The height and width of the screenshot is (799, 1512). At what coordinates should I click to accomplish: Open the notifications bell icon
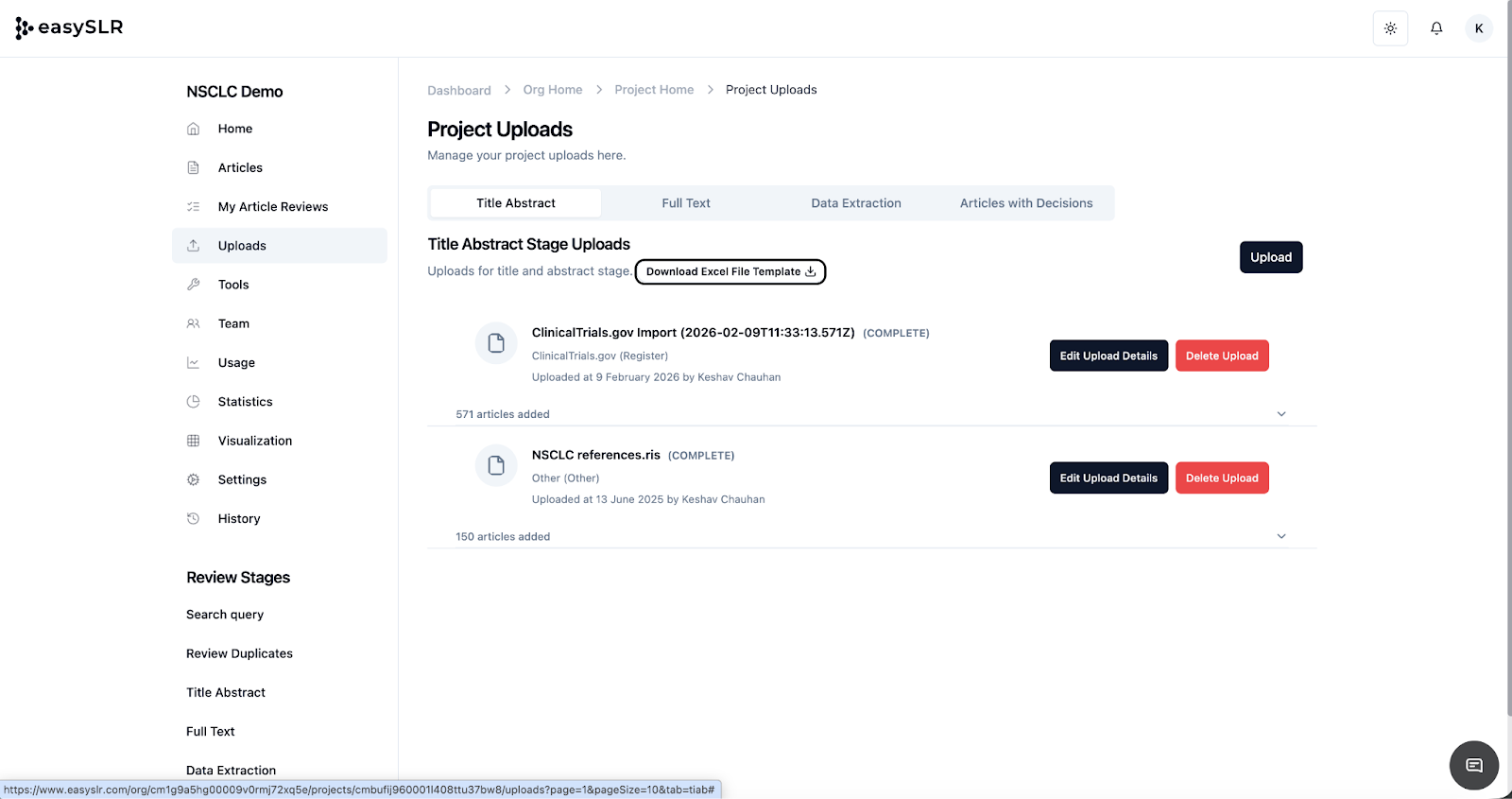pyautogui.click(x=1436, y=28)
